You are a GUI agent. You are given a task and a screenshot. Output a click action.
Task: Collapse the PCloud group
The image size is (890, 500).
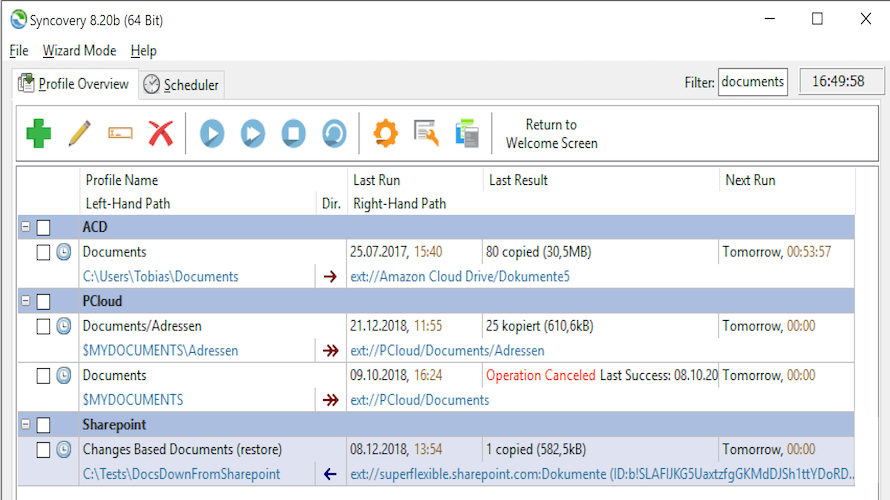(26, 301)
